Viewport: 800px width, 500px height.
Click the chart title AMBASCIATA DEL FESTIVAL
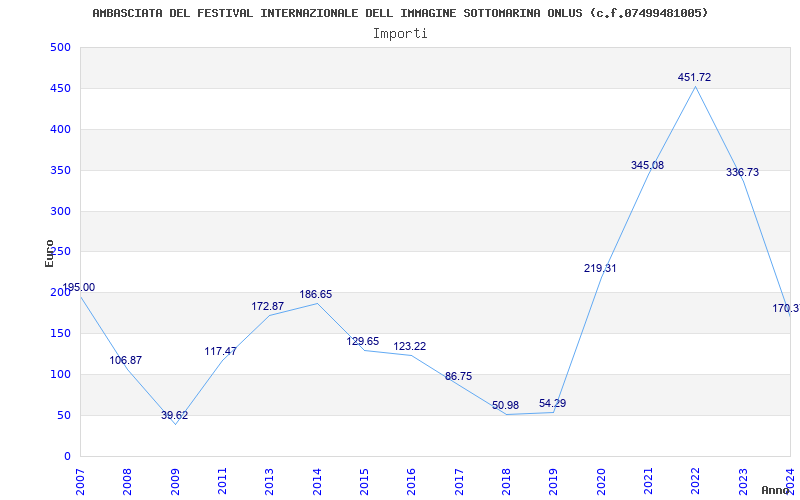click(x=401, y=13)
